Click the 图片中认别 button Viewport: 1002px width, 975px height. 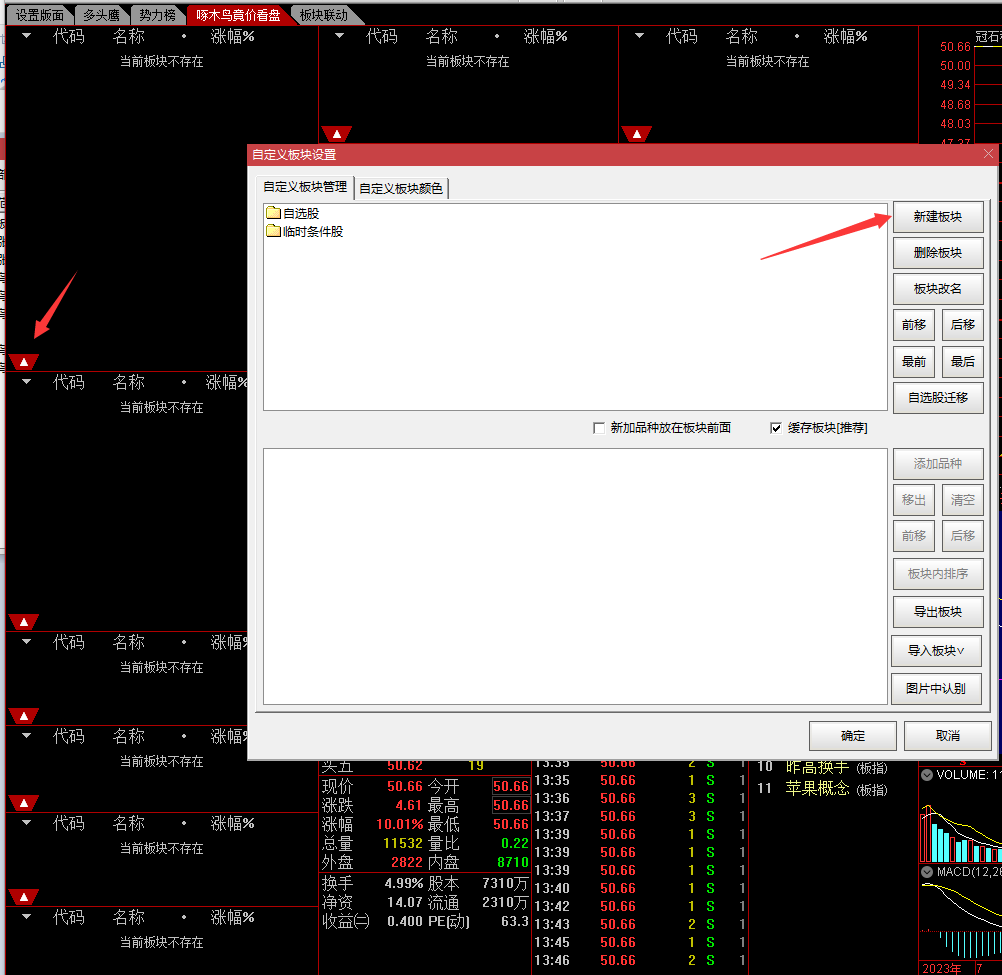click(x=936, y=688)
